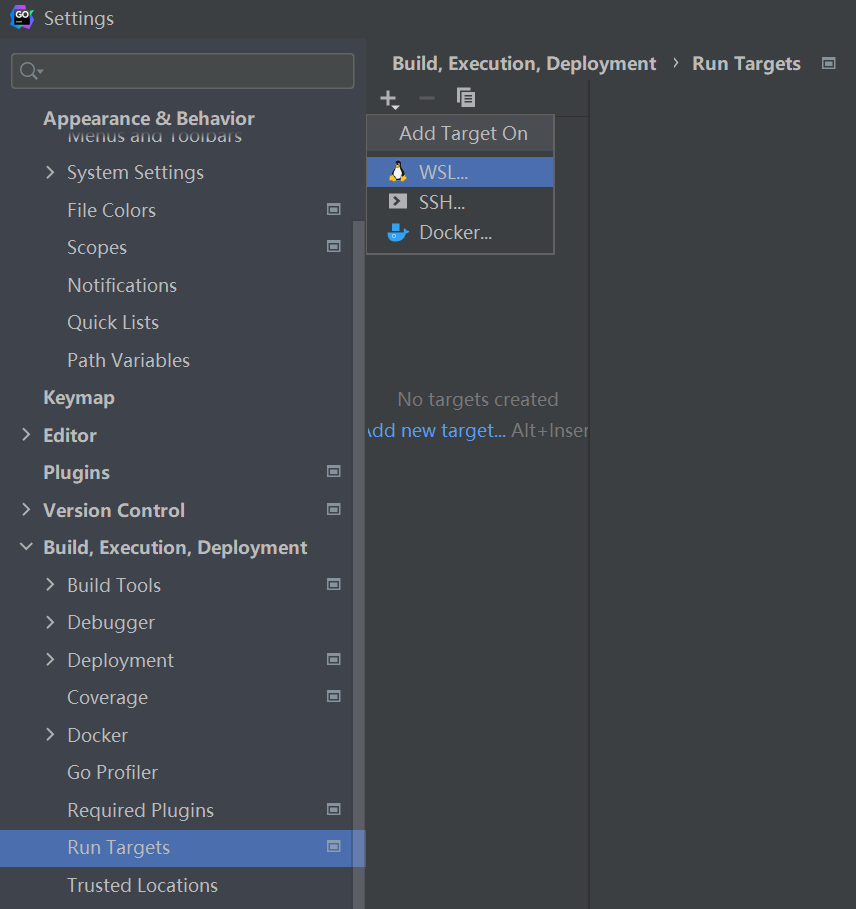Screen dimensions: 856x909
Task: Click the Remove target minus icon
Action: coord(427,98)
